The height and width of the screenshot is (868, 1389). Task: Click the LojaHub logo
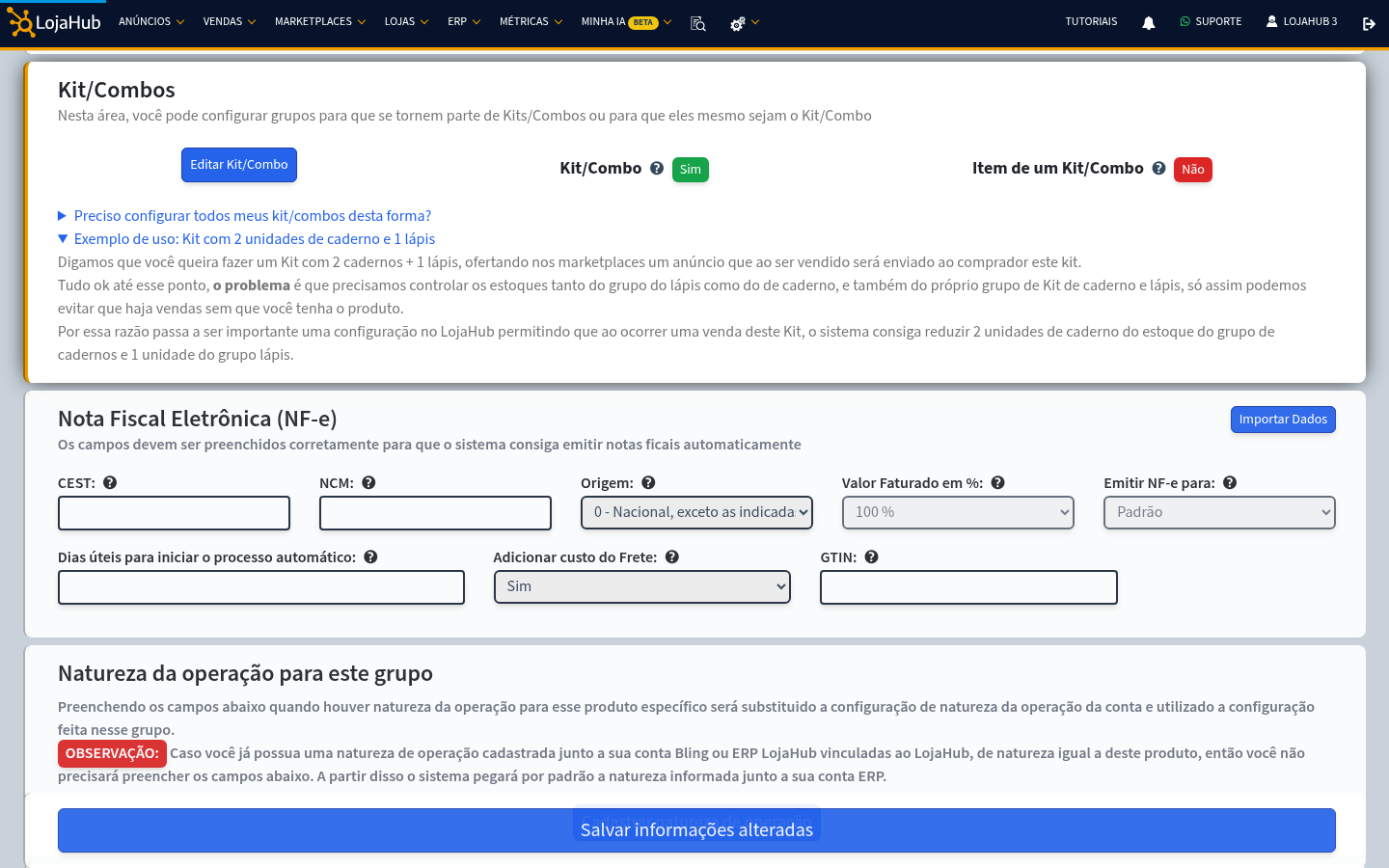click(54, 22)
